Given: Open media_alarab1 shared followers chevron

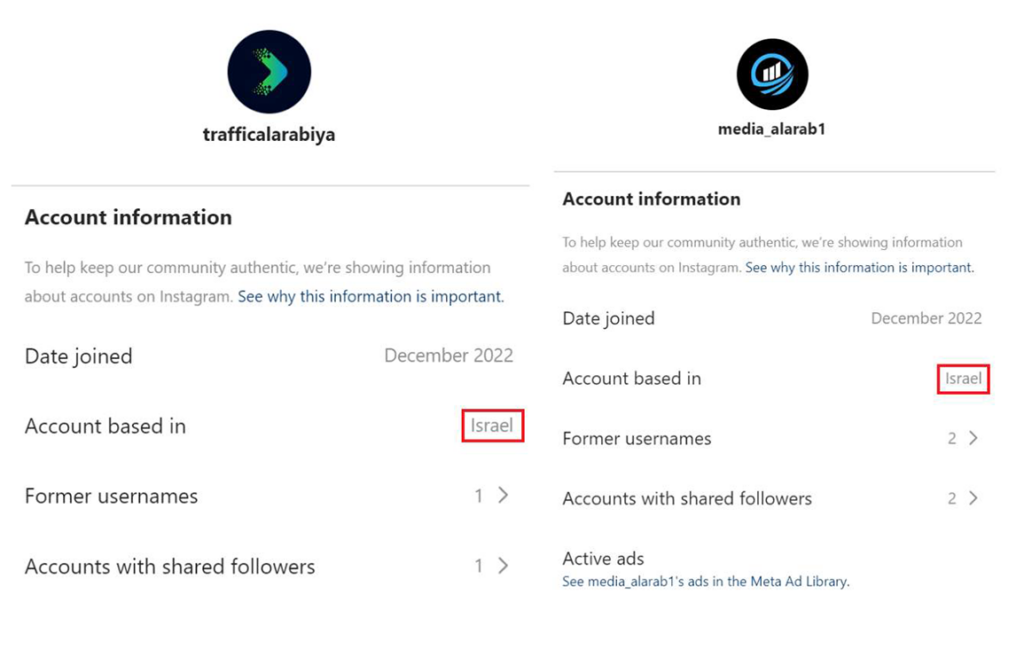Looking at the screenshot, I should tap(973, 498).
